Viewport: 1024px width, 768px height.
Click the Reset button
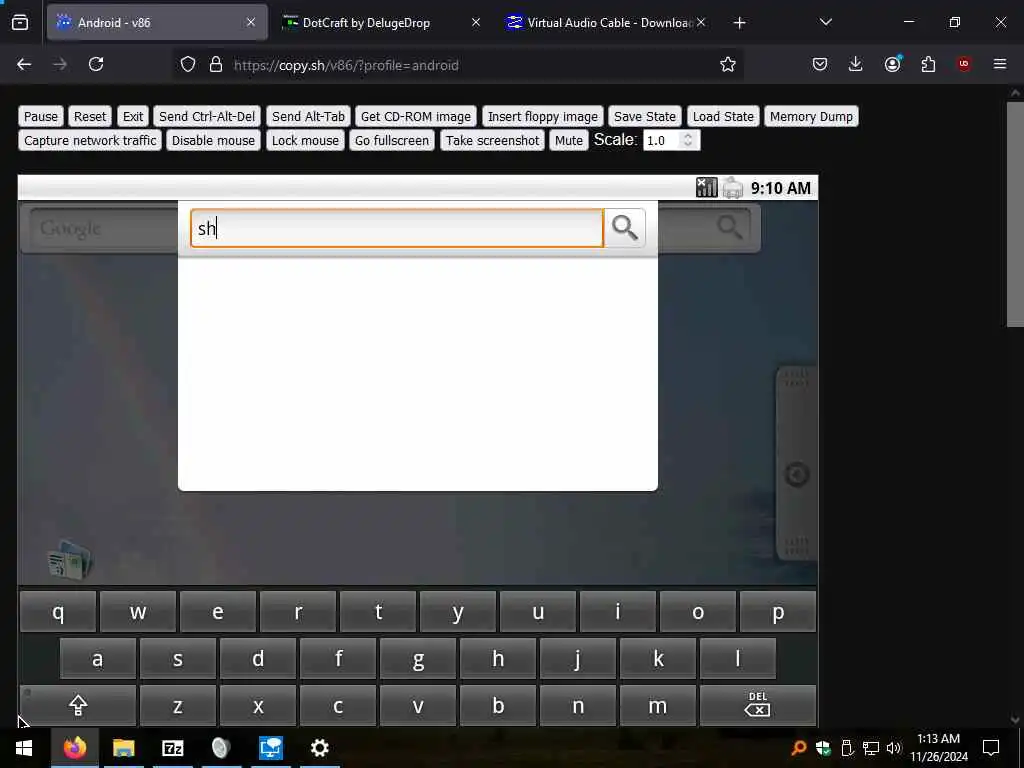click(89, 116)
